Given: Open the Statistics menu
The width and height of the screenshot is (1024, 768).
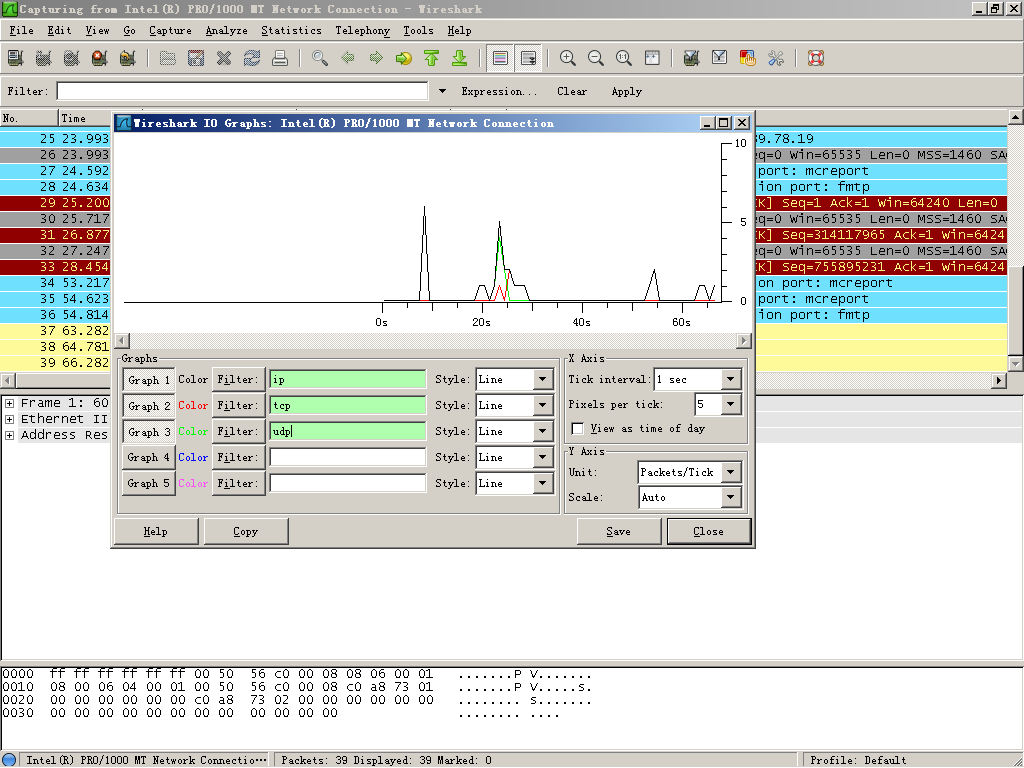Looking at the screenshot, I should (291, 31).
